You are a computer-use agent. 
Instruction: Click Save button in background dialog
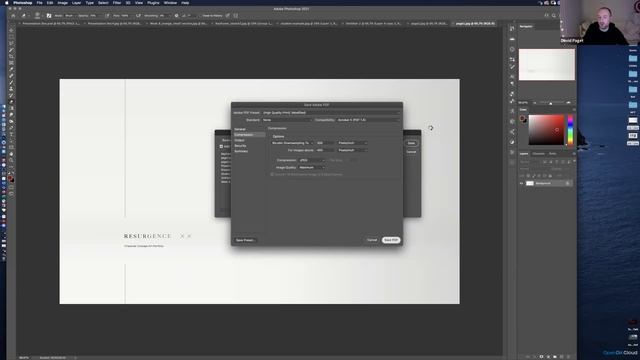click(411, 143)
